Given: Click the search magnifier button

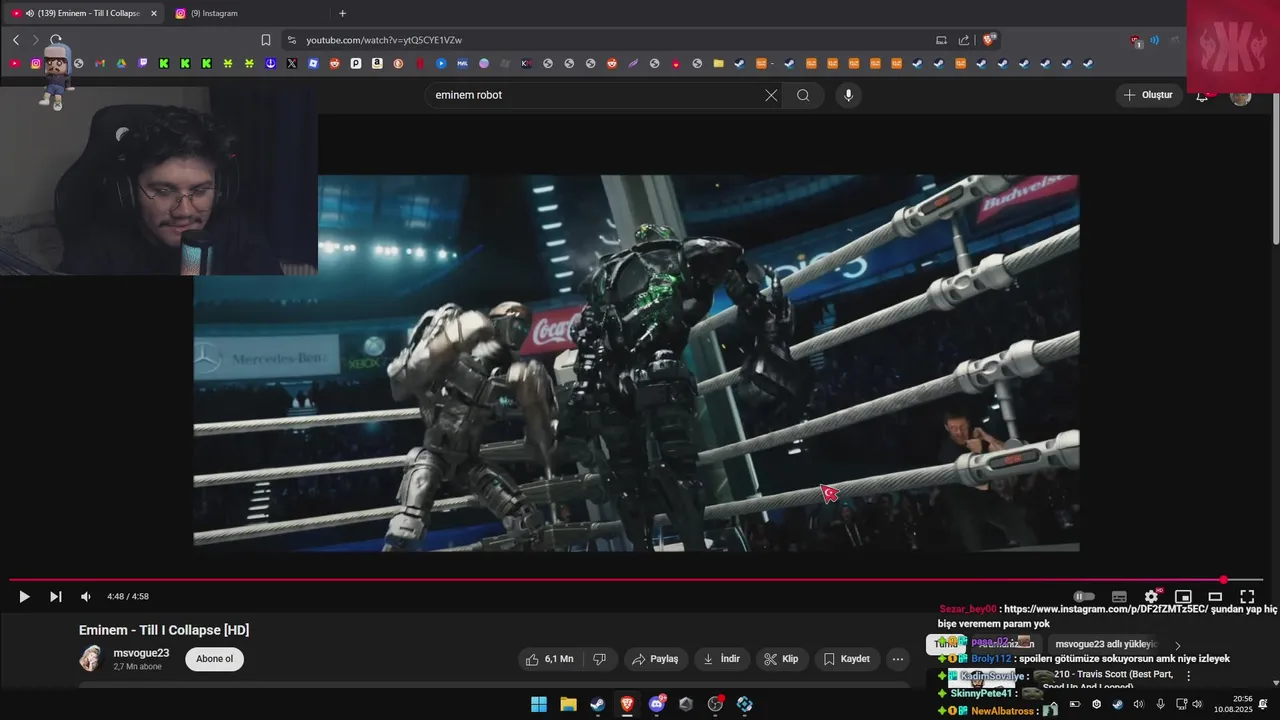Looking at the screenshot, I should [x=803, y=95].
